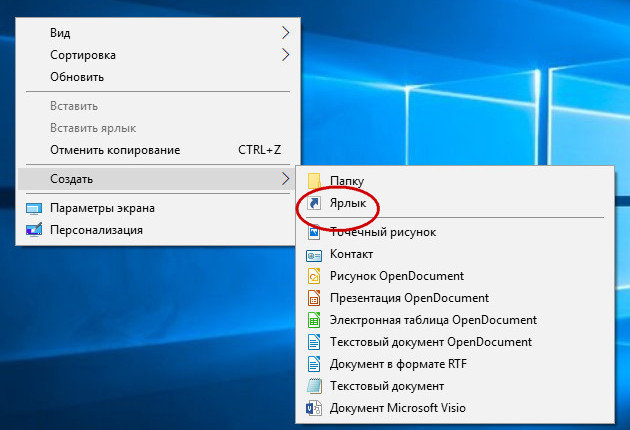630x430 pixels.
Task: Expand the Создать submenu arrow
Action: [x=285, y=179]
